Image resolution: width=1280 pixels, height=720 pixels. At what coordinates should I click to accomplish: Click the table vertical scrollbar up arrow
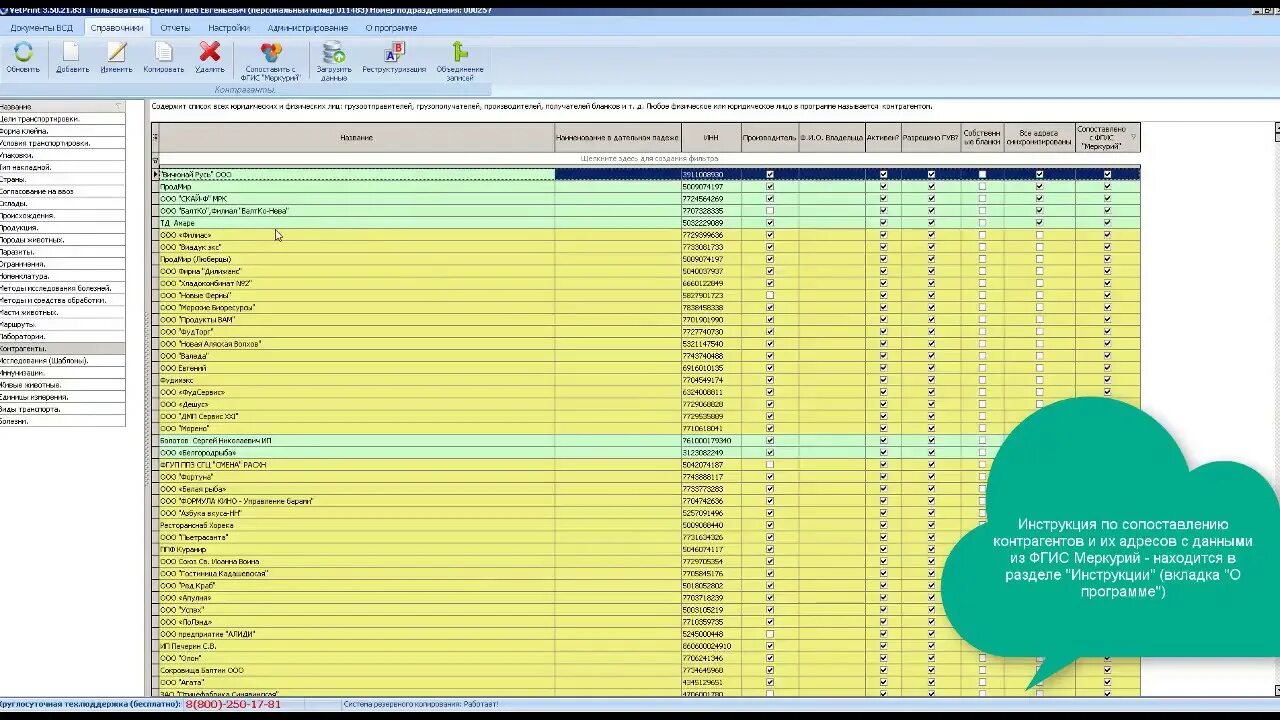coord(1276,129)
